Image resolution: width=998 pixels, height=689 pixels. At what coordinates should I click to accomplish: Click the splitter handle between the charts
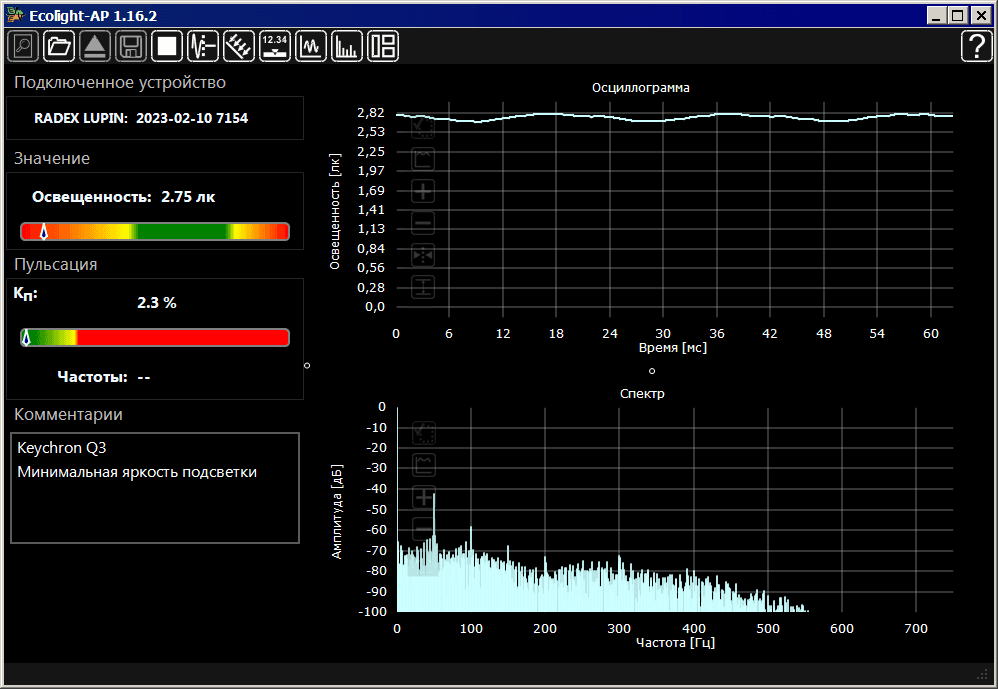(x=652, y=371)
